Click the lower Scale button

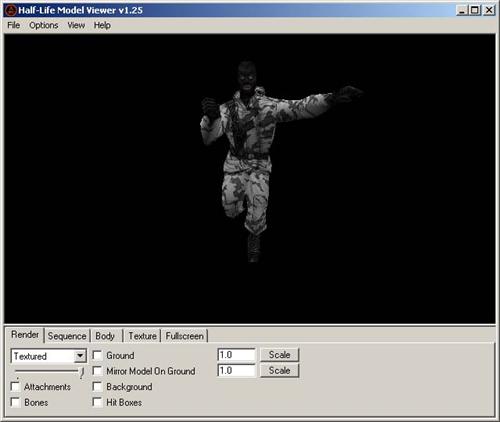click(279, 370)
